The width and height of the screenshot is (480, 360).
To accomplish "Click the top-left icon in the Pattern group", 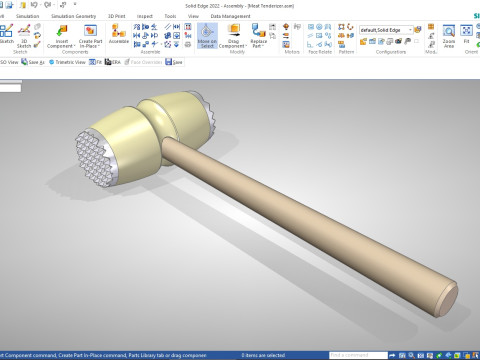I will pos(341,27).
